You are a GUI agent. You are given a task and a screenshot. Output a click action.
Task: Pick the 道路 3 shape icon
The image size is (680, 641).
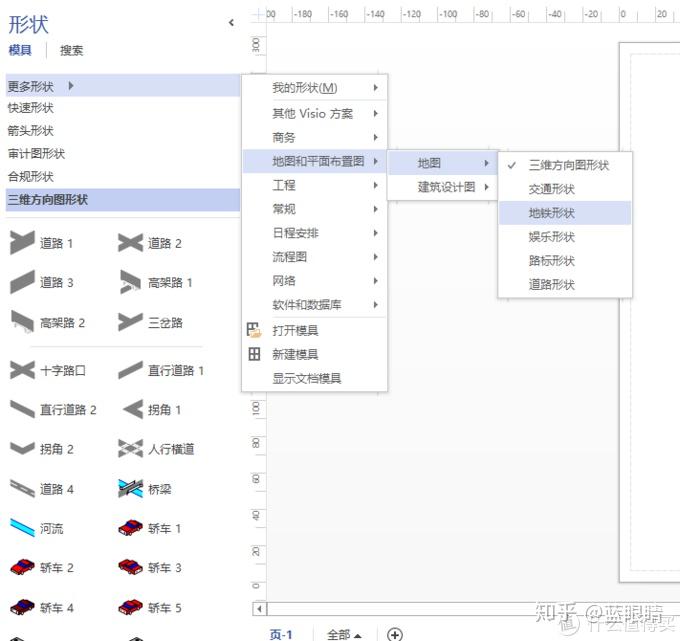click(22, 282)
